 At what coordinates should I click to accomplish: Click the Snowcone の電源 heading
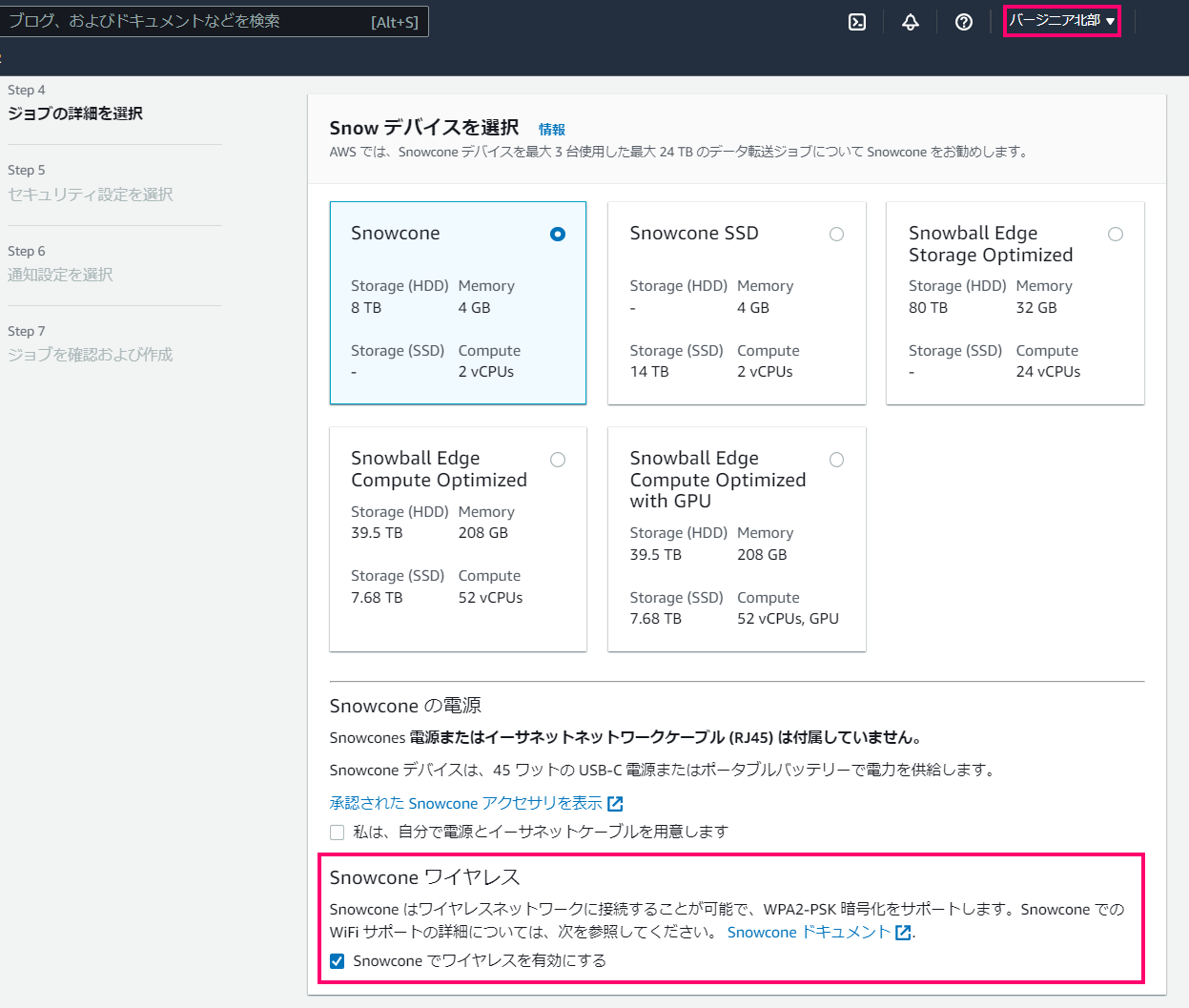tap(405, 706)
